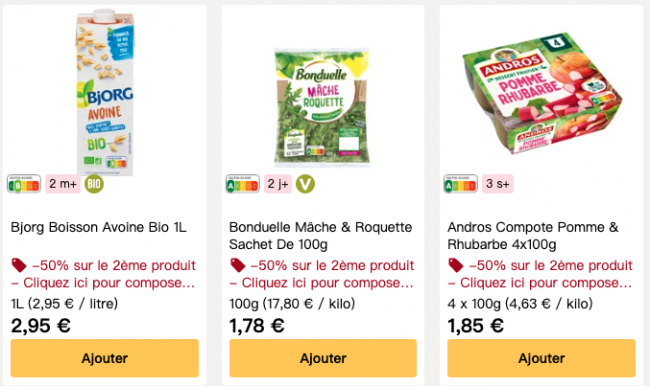
Task: Click the red promo tag icon under Bjorg
Action: [x=19, y=265]
